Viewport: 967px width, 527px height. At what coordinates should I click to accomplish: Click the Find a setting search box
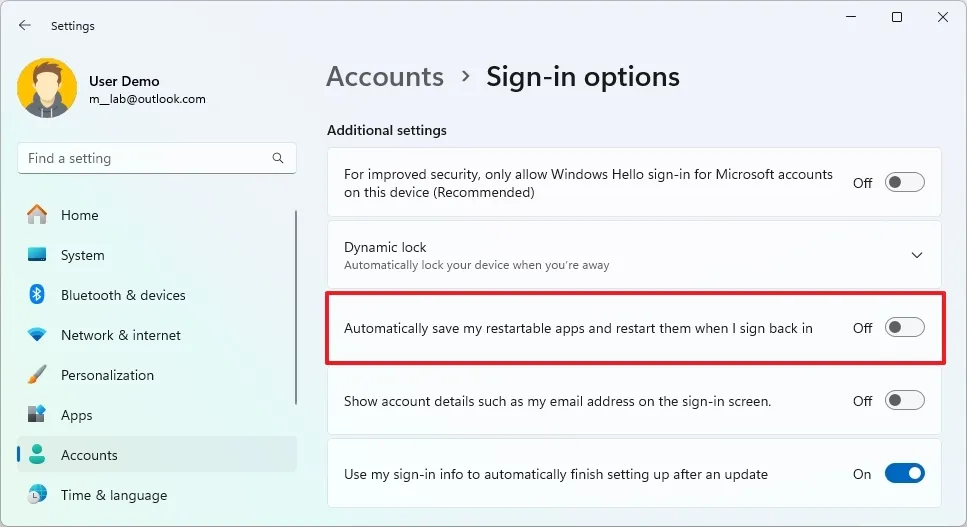click(x=157, y=158)
